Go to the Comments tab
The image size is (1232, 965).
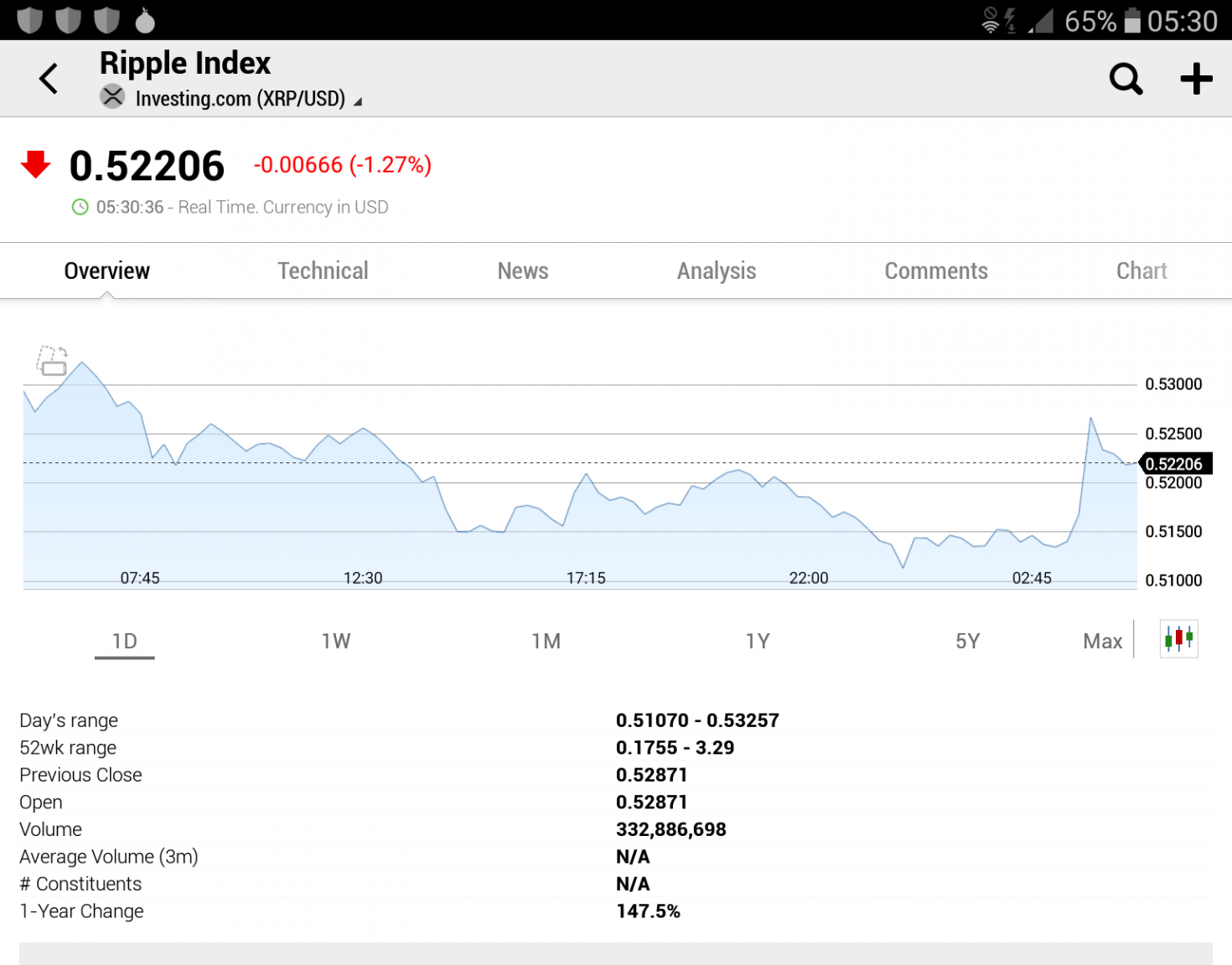(x=935, y=271)
